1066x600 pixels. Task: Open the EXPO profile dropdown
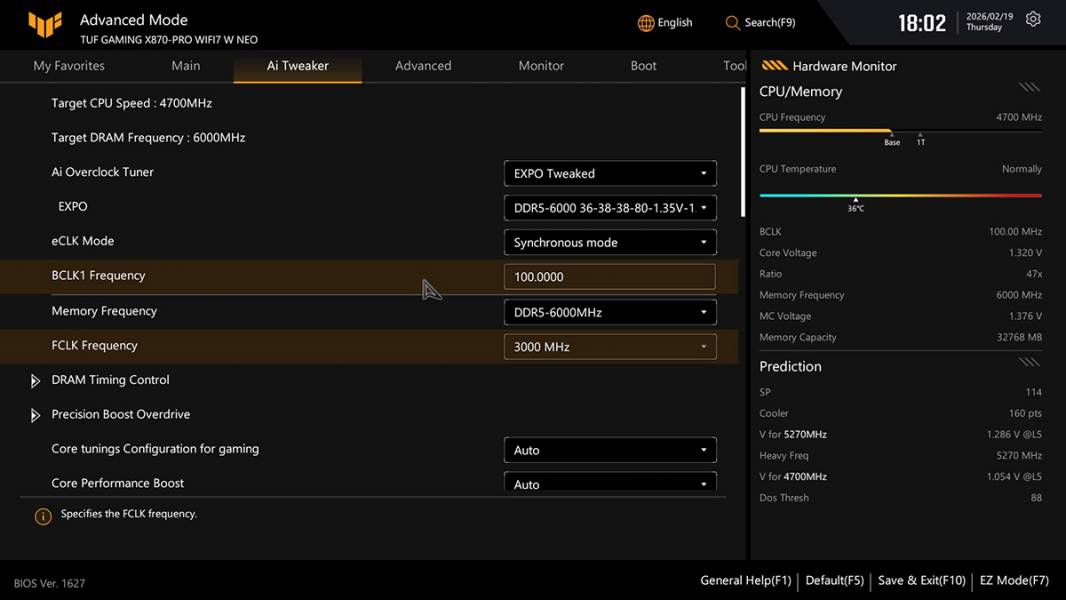(609, 208)
